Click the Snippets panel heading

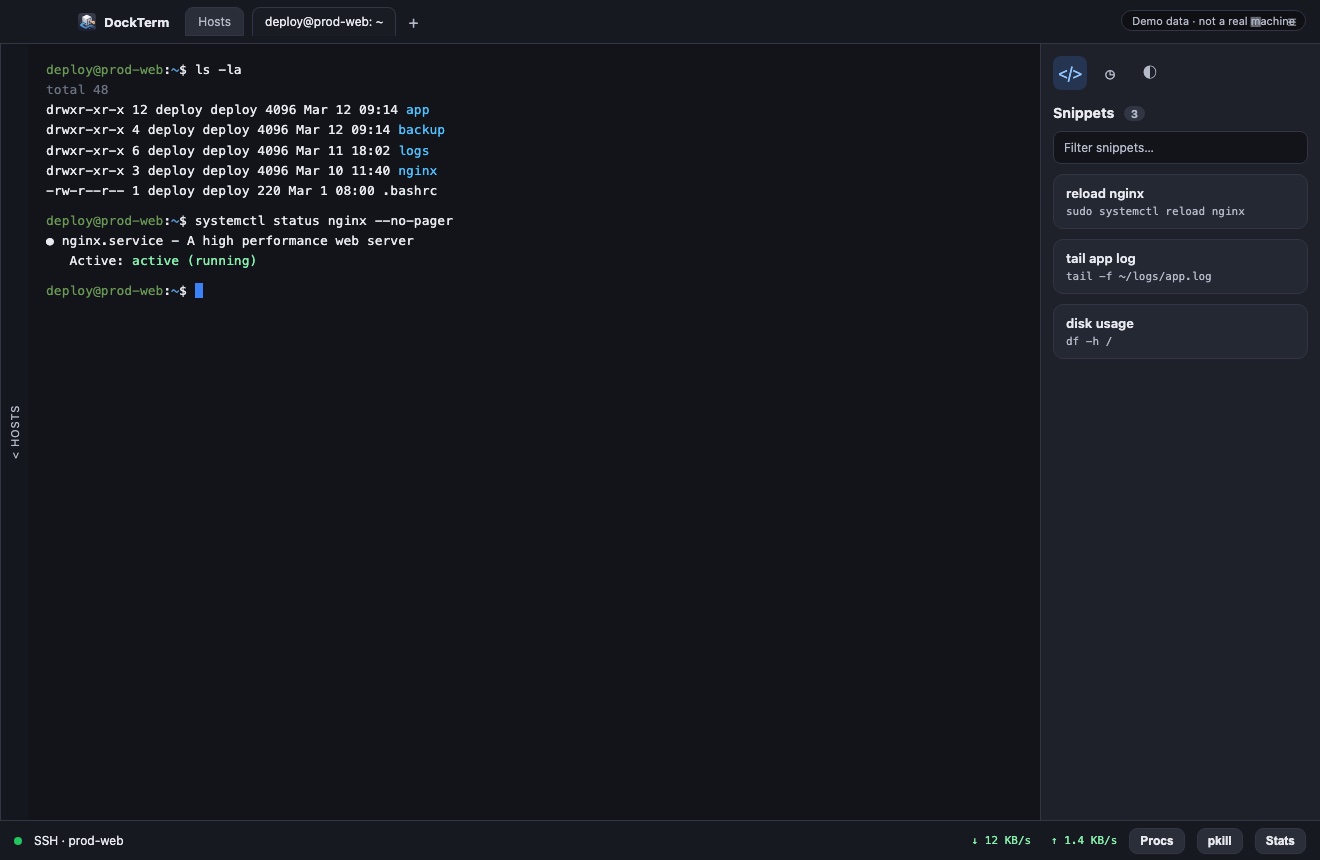click(1083, 113)
